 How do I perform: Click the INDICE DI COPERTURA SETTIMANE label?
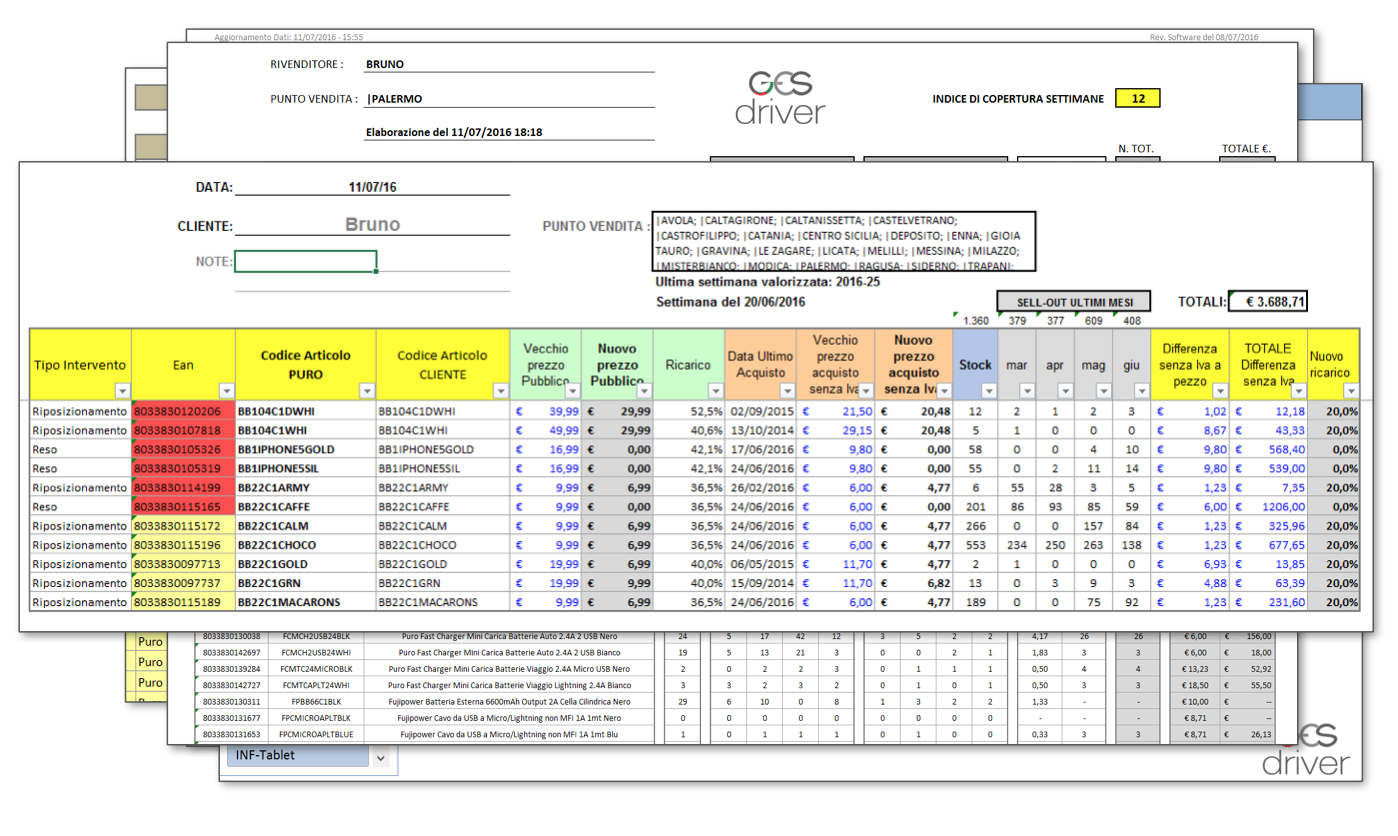click(1018, 99)
